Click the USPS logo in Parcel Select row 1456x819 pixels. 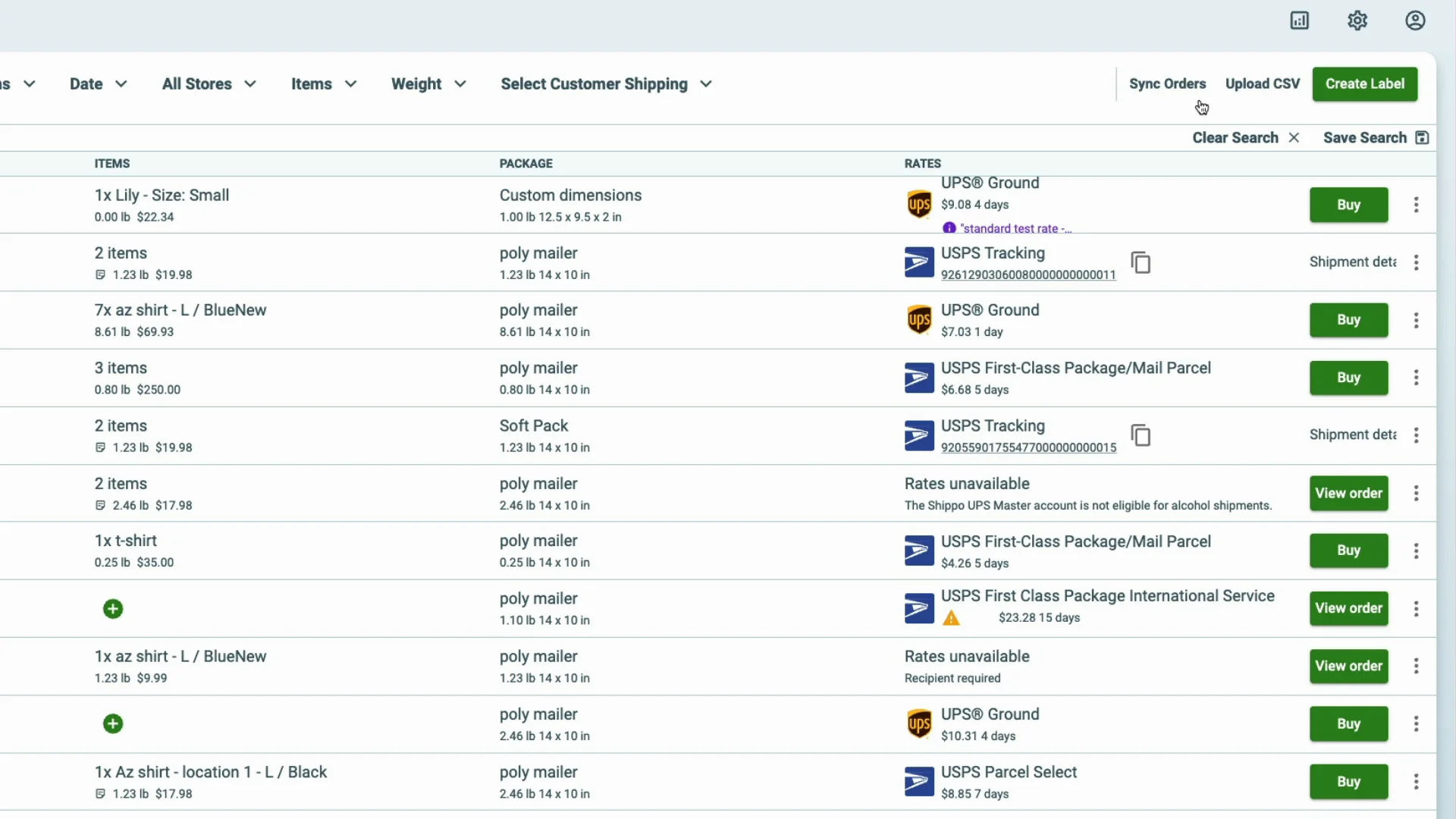point(919,782)
